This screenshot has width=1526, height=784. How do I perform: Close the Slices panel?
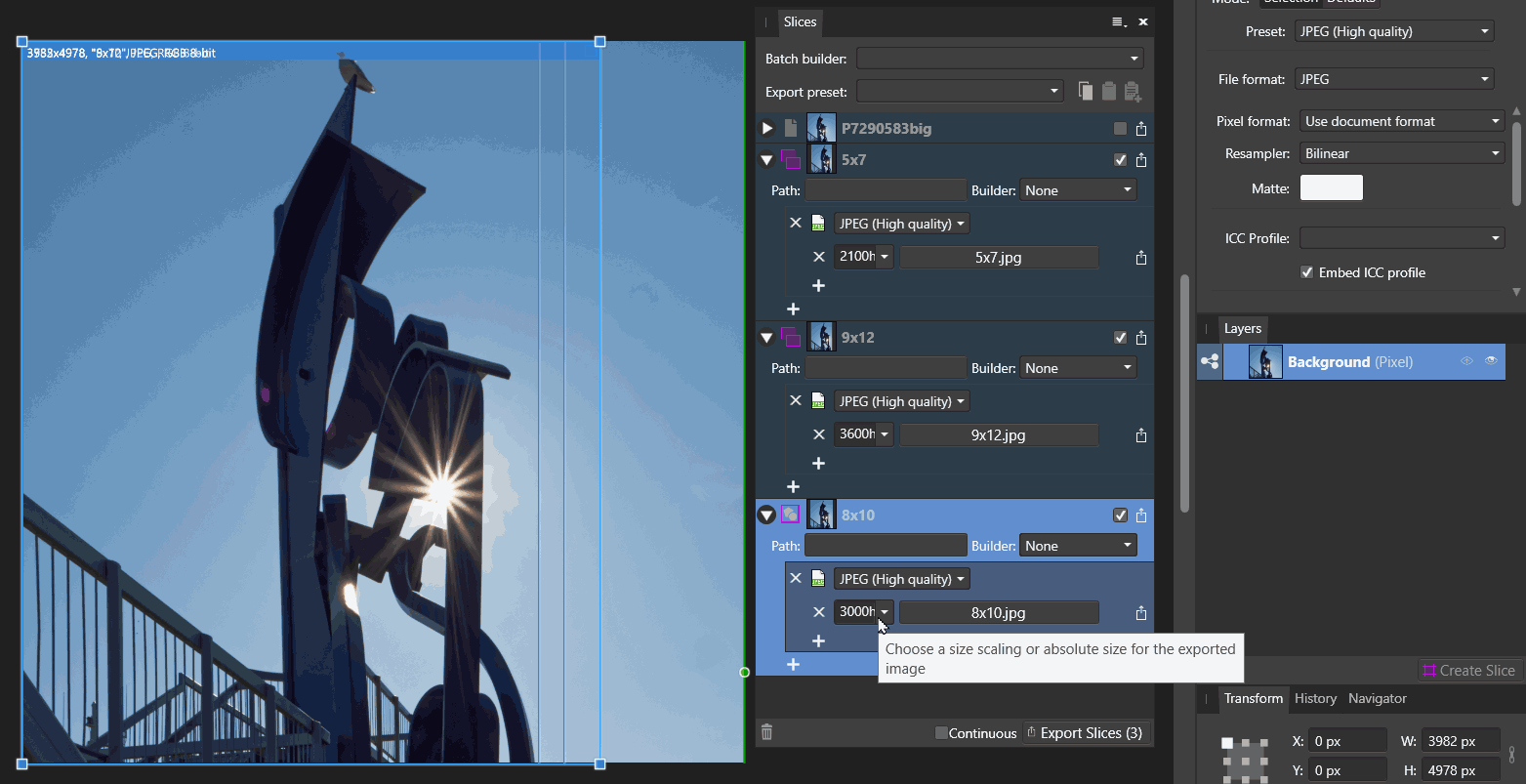coord(1143,21)
